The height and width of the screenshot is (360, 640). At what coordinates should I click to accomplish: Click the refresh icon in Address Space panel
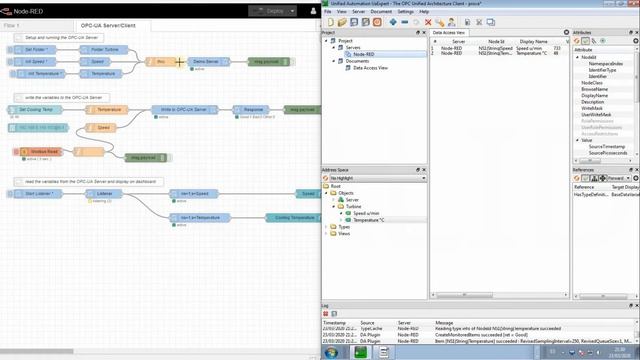point(326,178)
